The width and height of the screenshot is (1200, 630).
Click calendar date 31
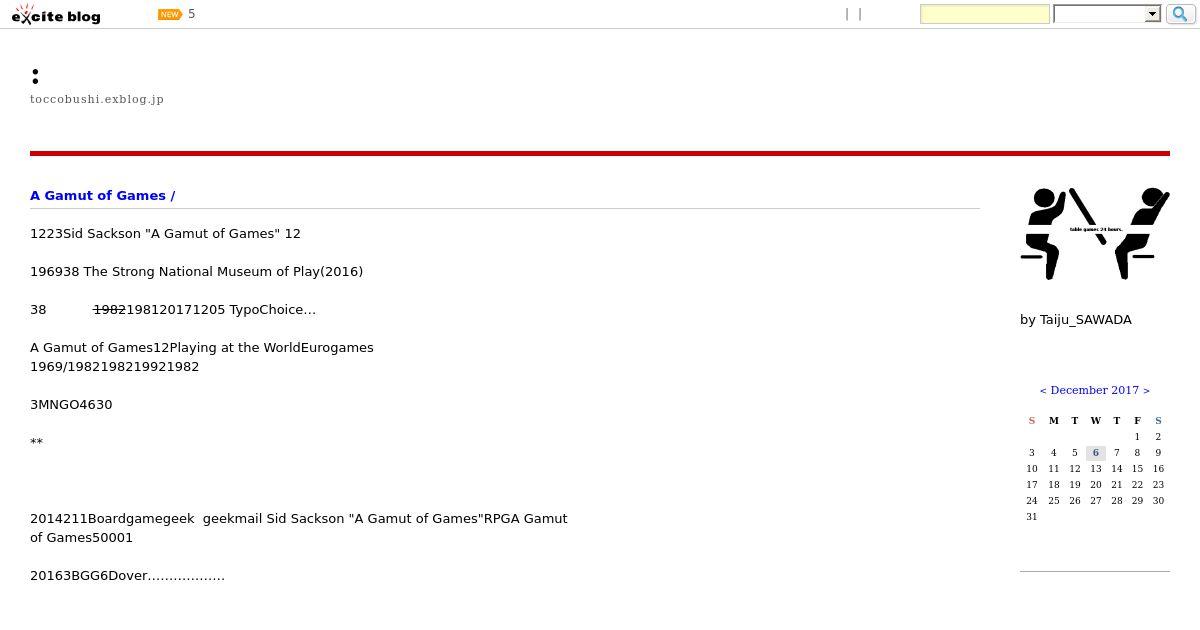[x=1032, y=516]
